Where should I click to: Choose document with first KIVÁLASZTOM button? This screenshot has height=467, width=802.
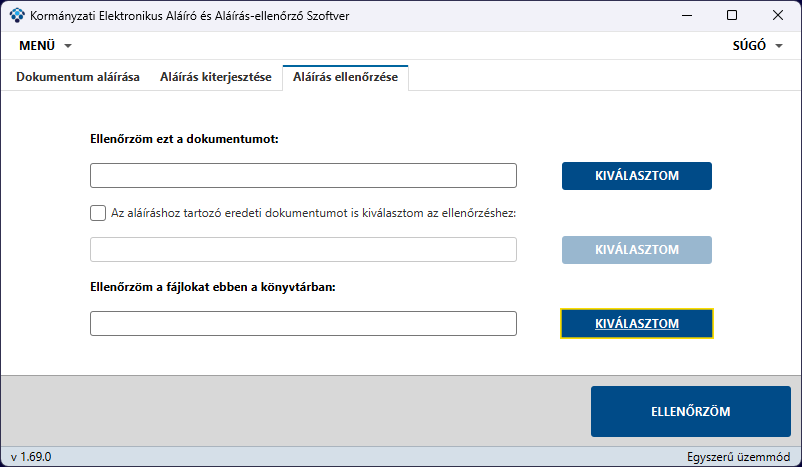[x=637, y=176]
